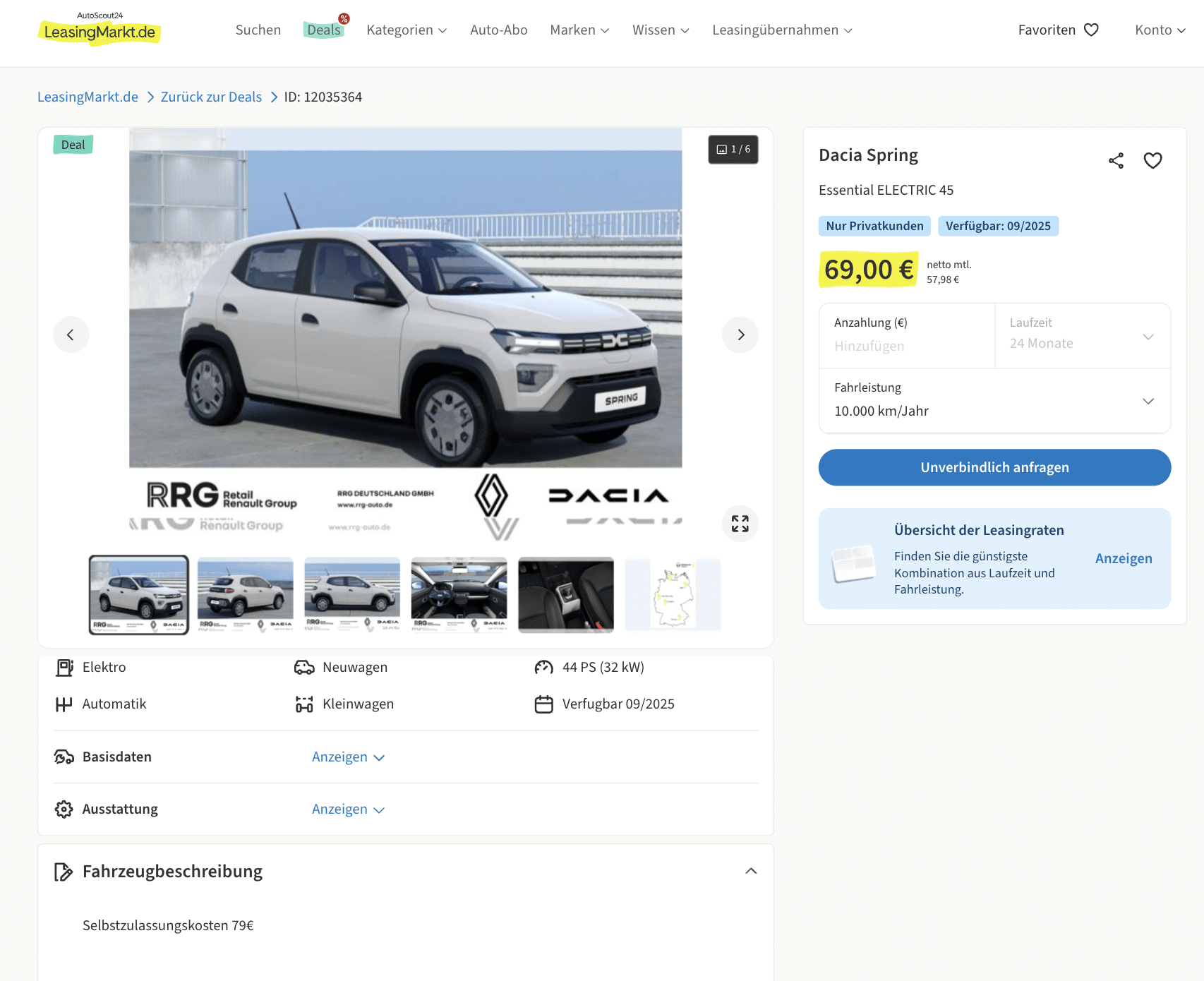
Task: Show next car image
Action: tap(740, 335)
